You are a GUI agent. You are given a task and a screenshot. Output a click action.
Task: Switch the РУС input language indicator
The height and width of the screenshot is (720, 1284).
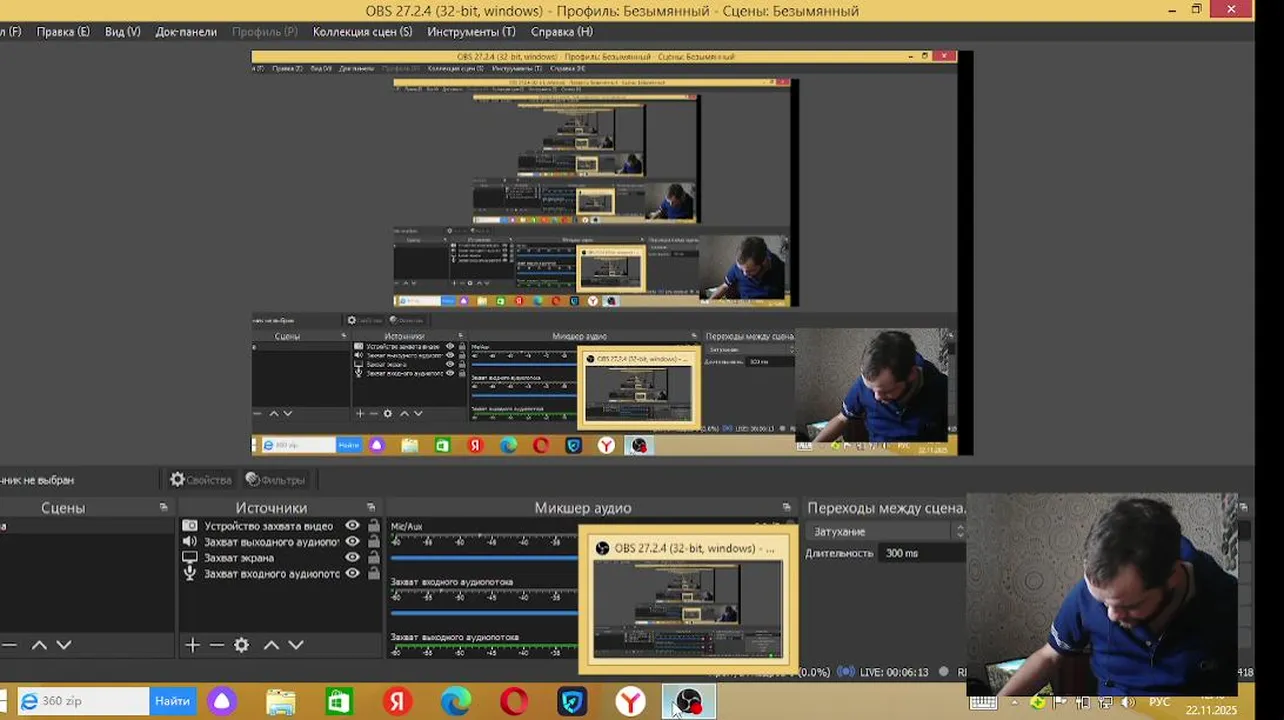click(1159, 703)
